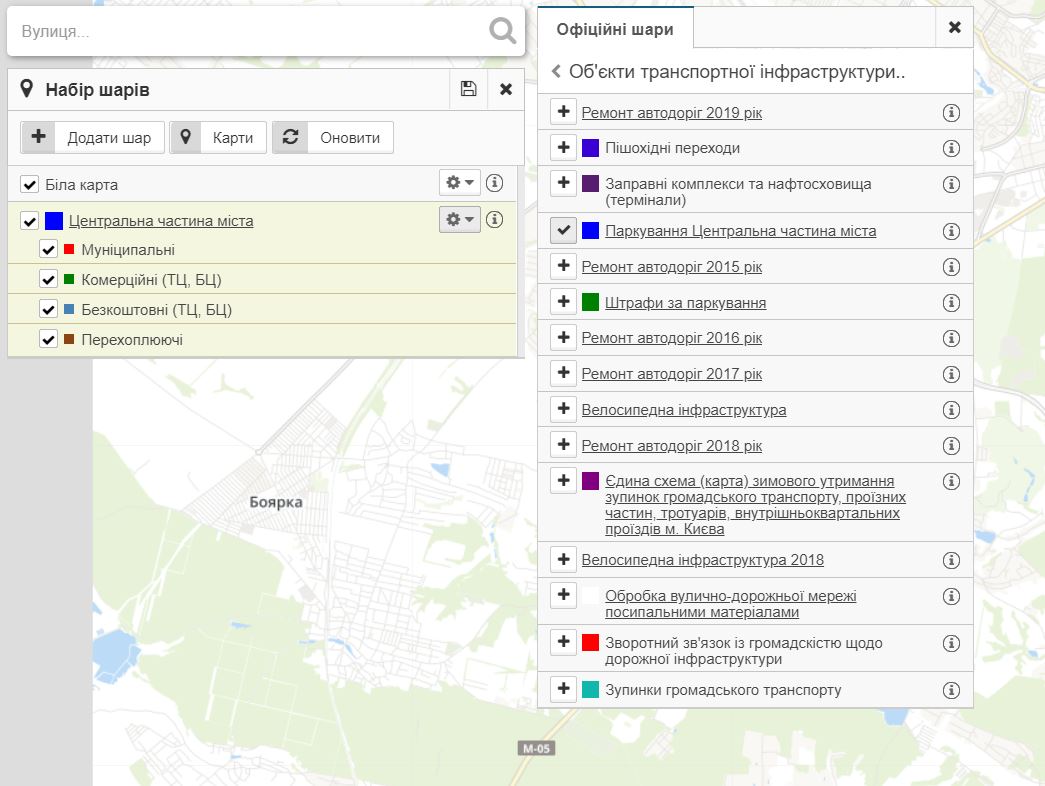Uncheck Комерційні (ТЦ, БЦ) sublayer
Screen dimensions: 1045x786
(48, 279)
